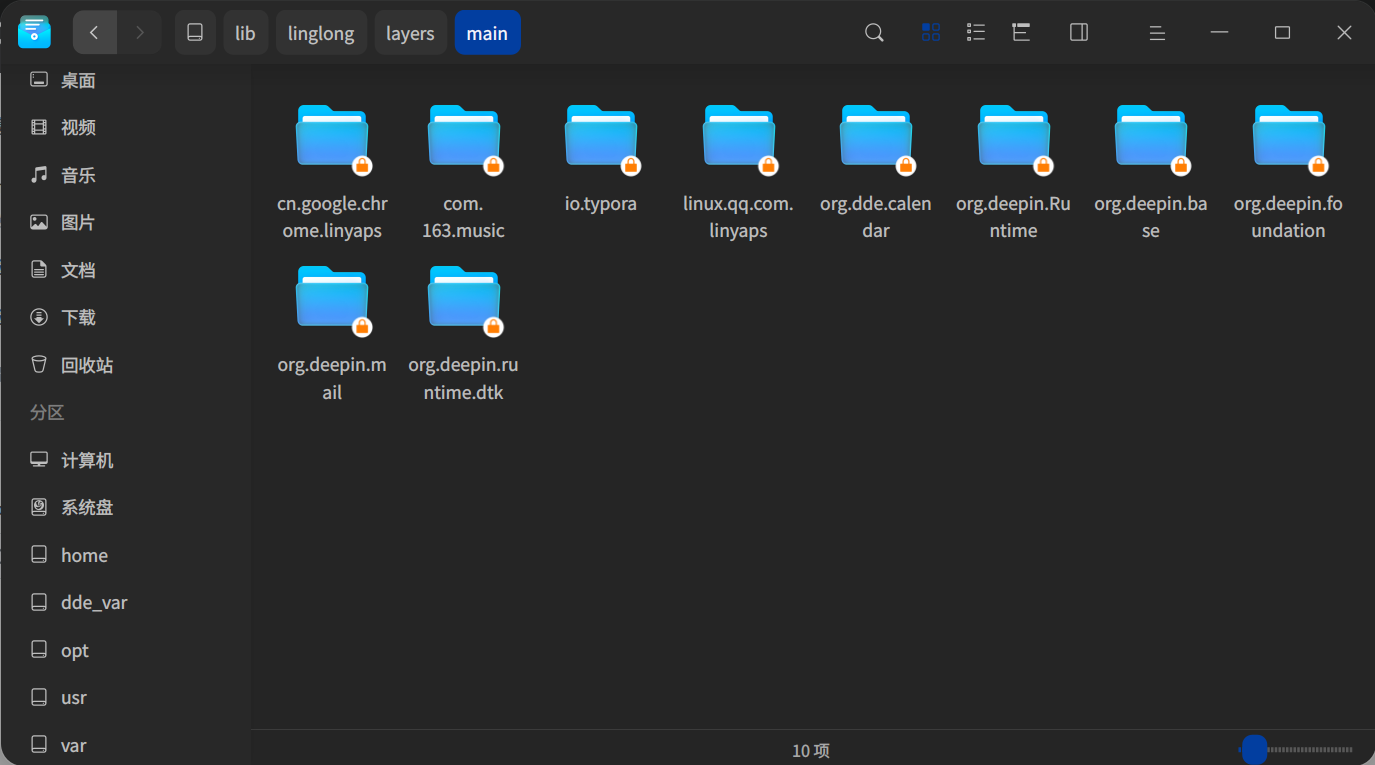Click the file manager app logo
Image resolution: width=1375 pixels, height=765 pixels.
coord(34,32)
